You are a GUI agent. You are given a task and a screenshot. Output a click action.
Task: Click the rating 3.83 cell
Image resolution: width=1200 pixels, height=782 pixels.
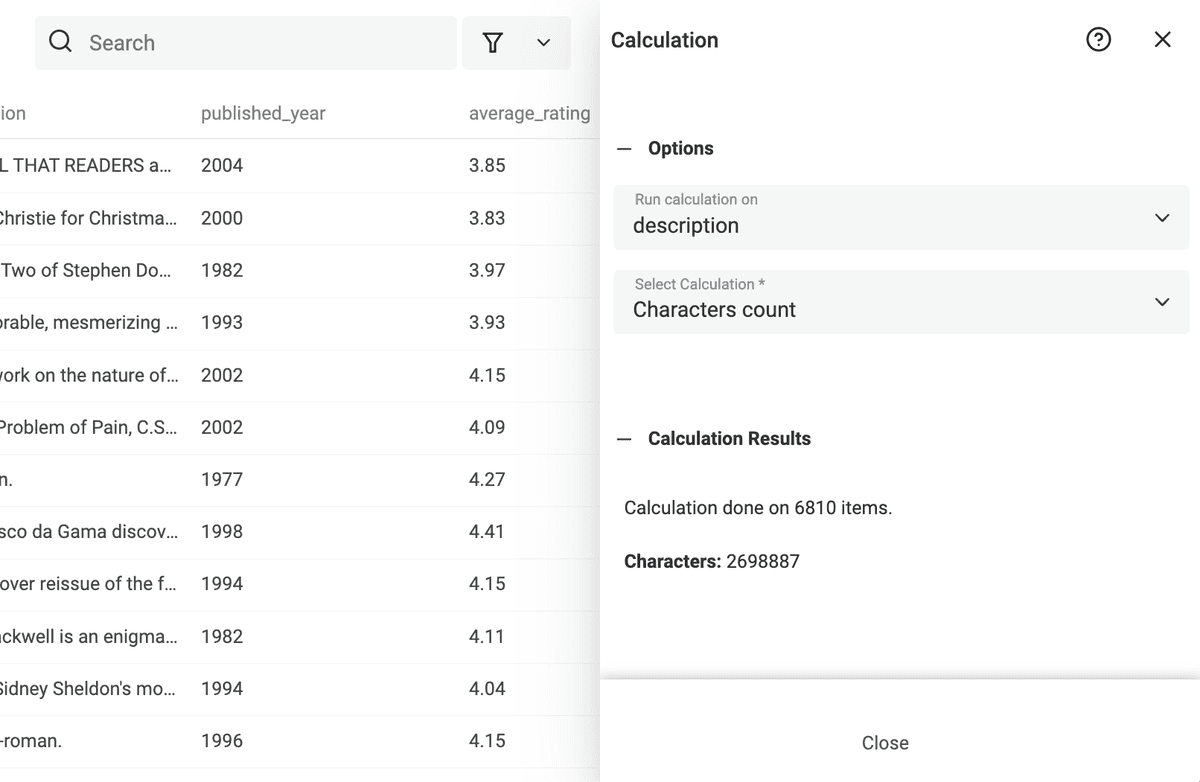pos(487,218)
